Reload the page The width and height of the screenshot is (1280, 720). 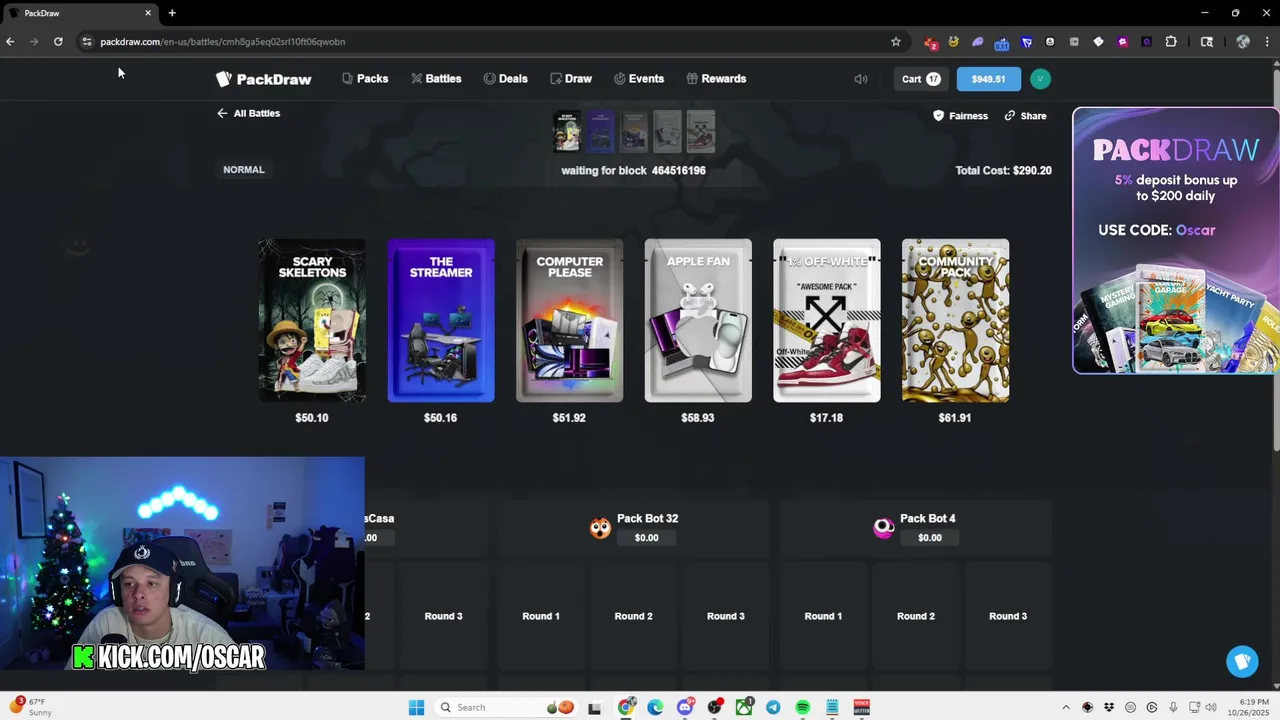pos(58,42)
